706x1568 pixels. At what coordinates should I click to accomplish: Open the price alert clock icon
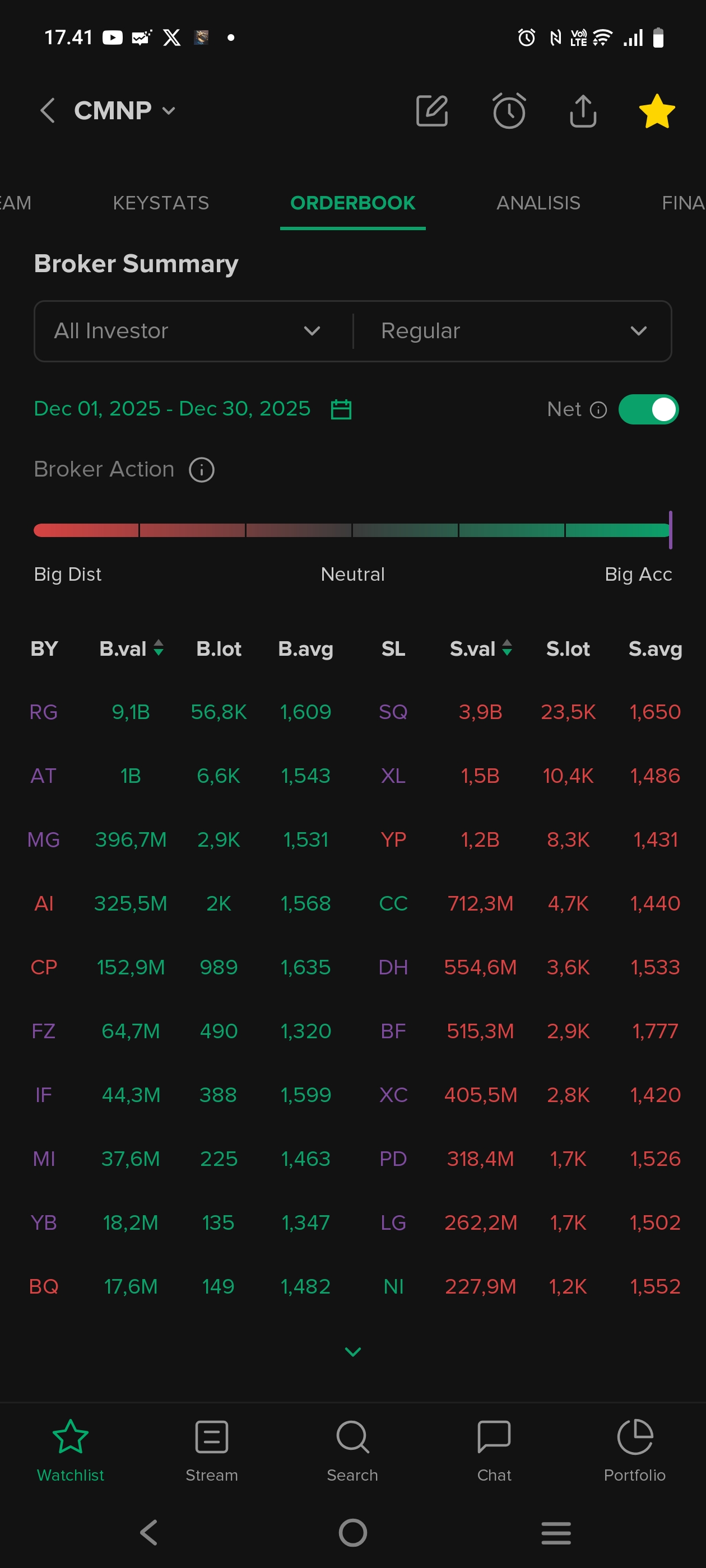point(509,111)
